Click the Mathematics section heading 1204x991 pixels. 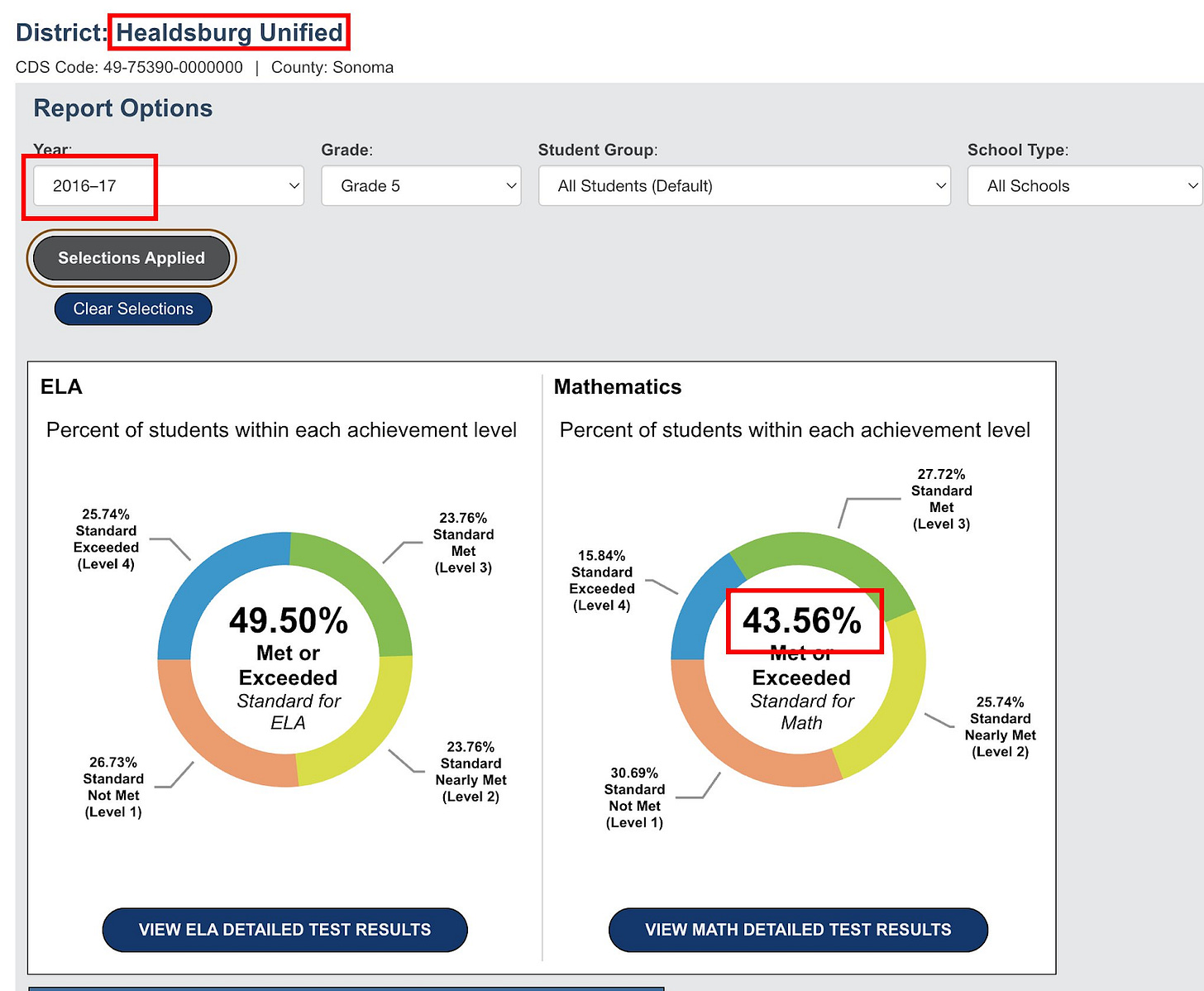618,387
